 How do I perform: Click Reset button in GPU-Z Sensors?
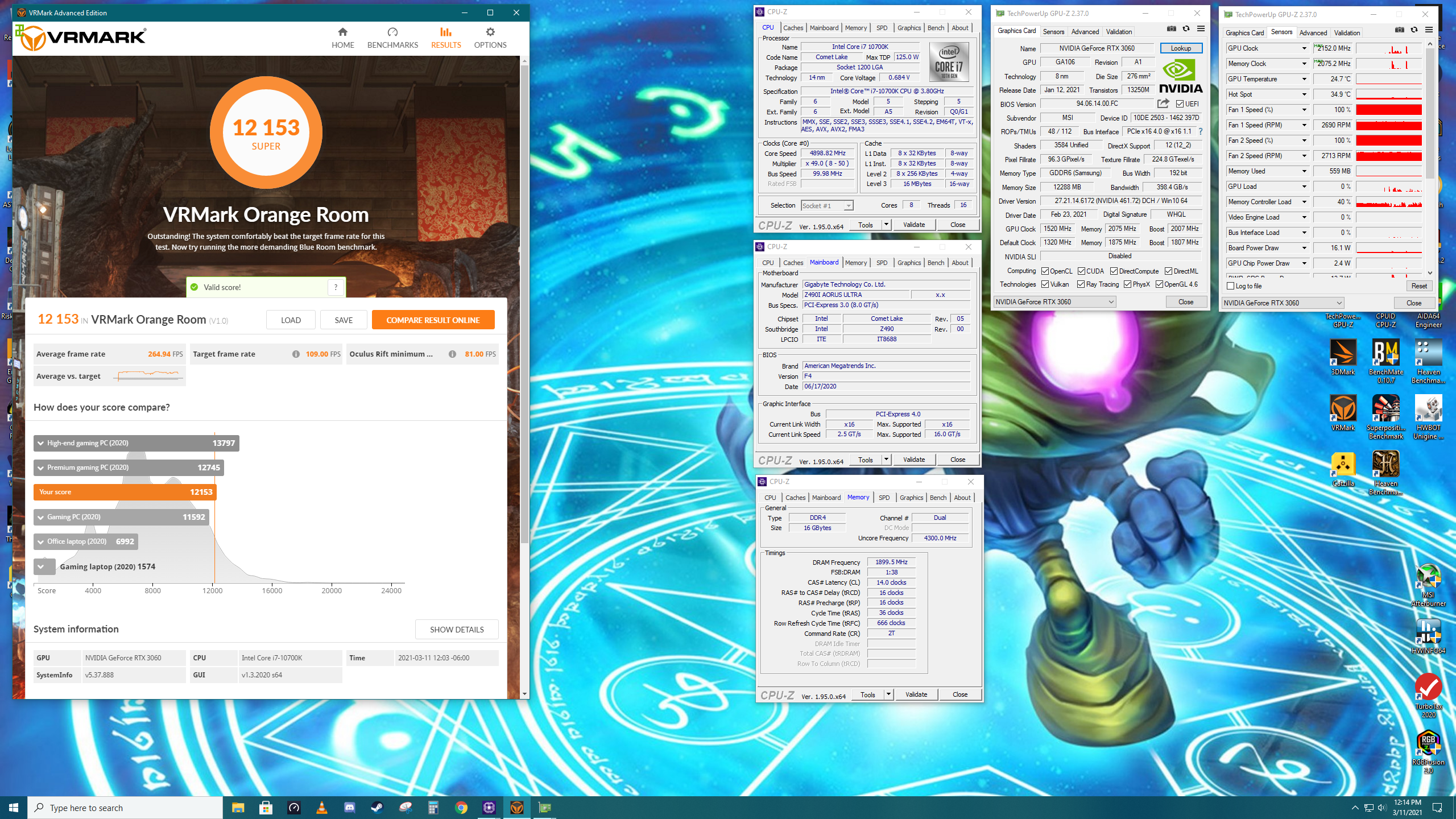[x=1419, y=286]
